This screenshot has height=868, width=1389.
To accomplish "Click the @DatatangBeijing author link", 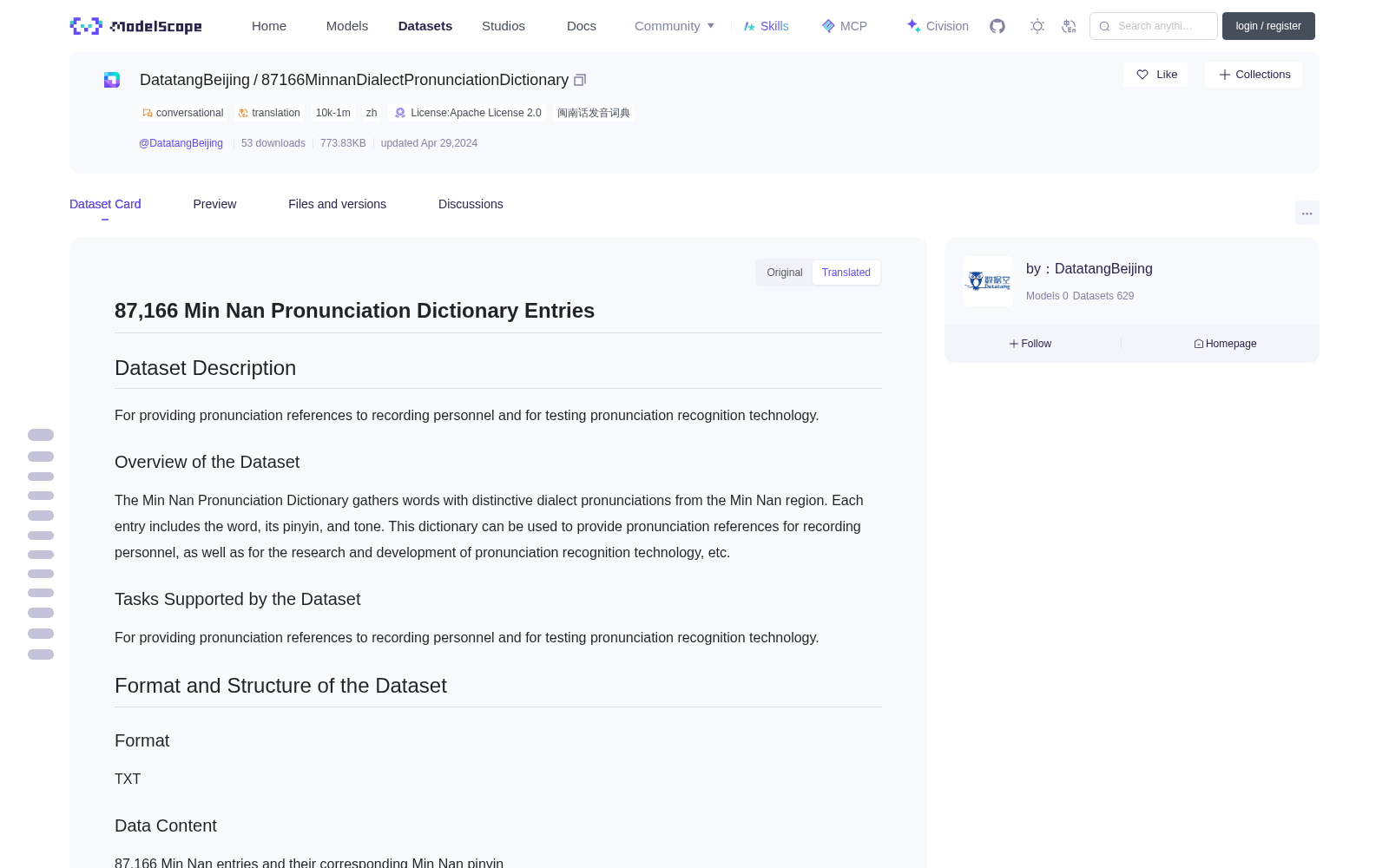I will pos(181,143).
